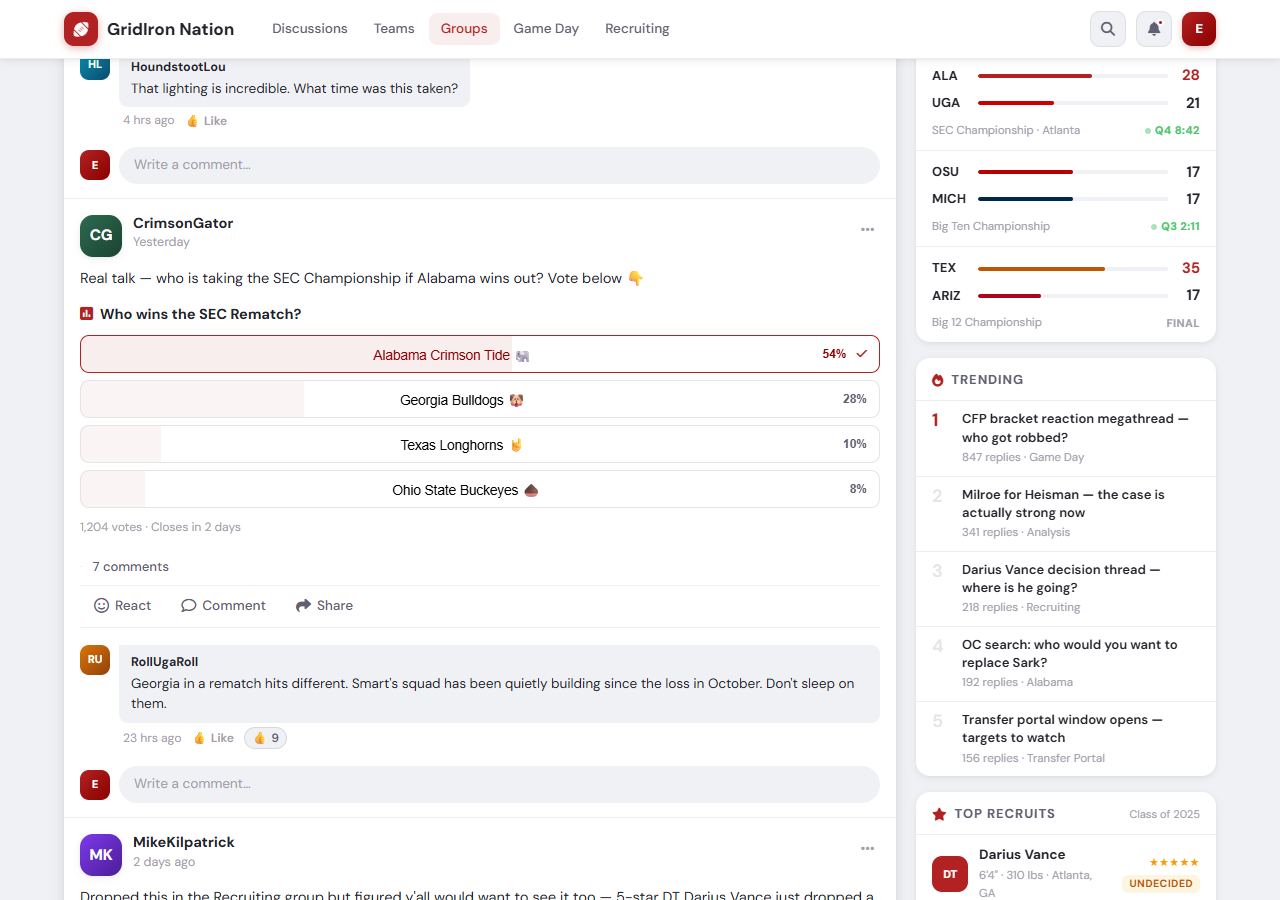
Task: Click the Gridiron Nation football logo
Action: coord(81,29)
